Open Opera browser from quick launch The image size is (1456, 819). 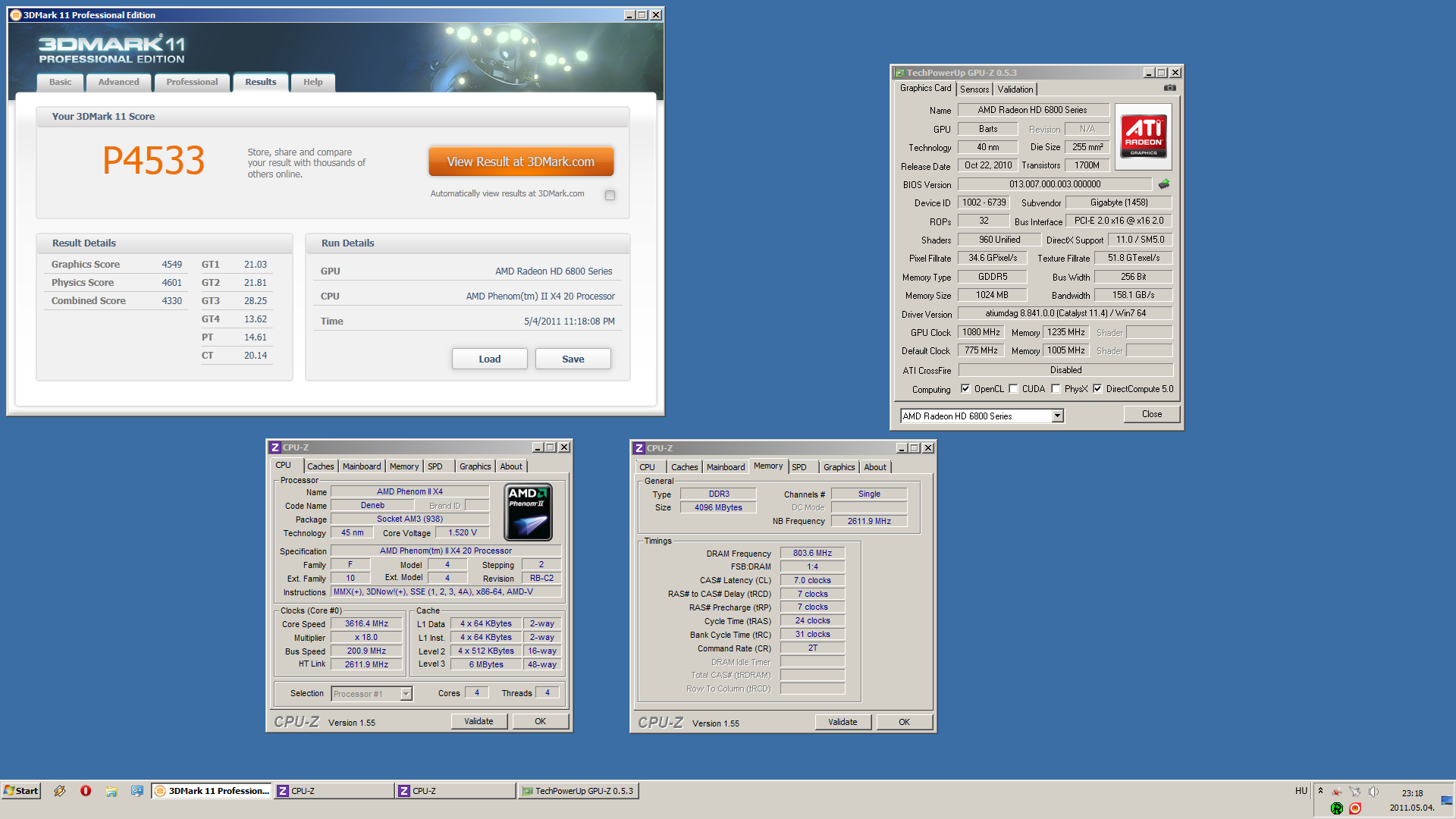coord(86,791)
